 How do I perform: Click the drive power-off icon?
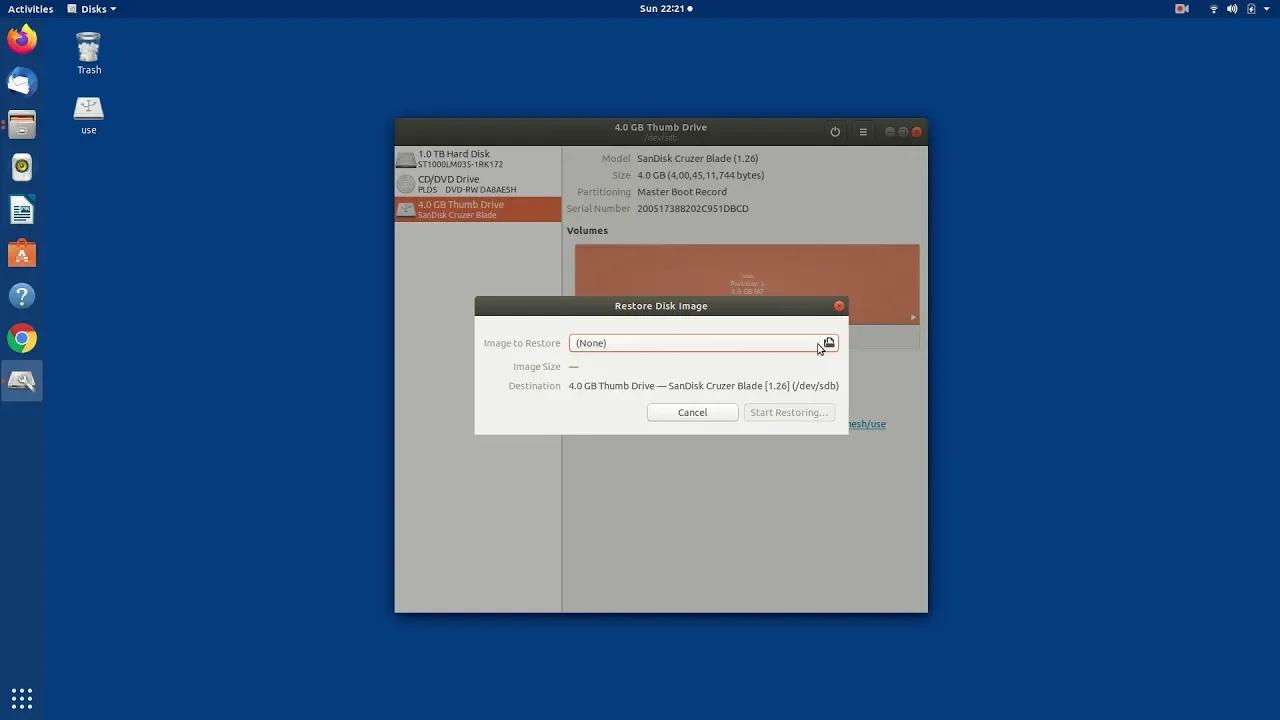834,131
